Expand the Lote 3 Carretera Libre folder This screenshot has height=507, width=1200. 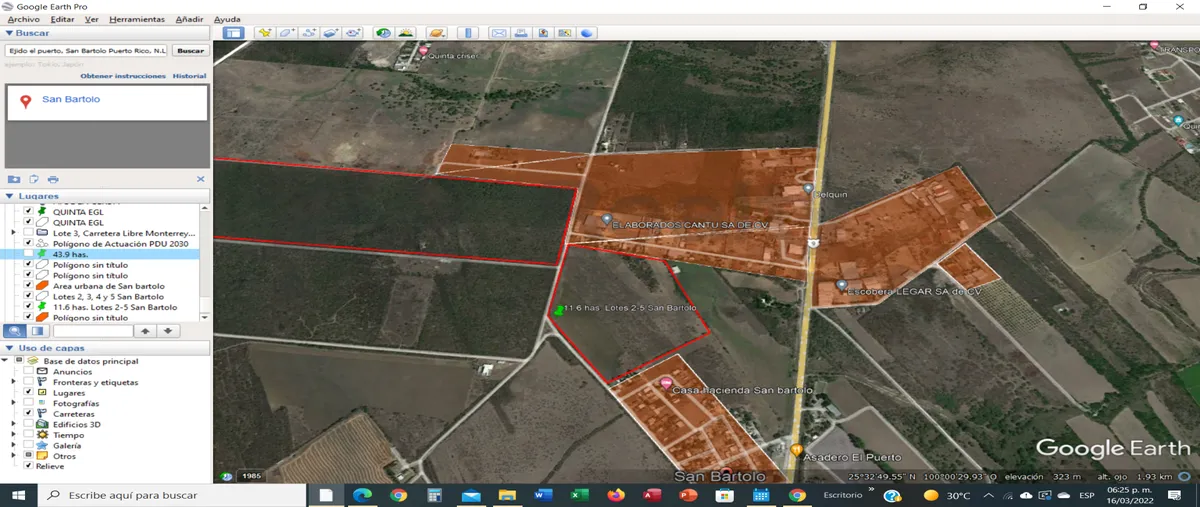click(14, 233)
